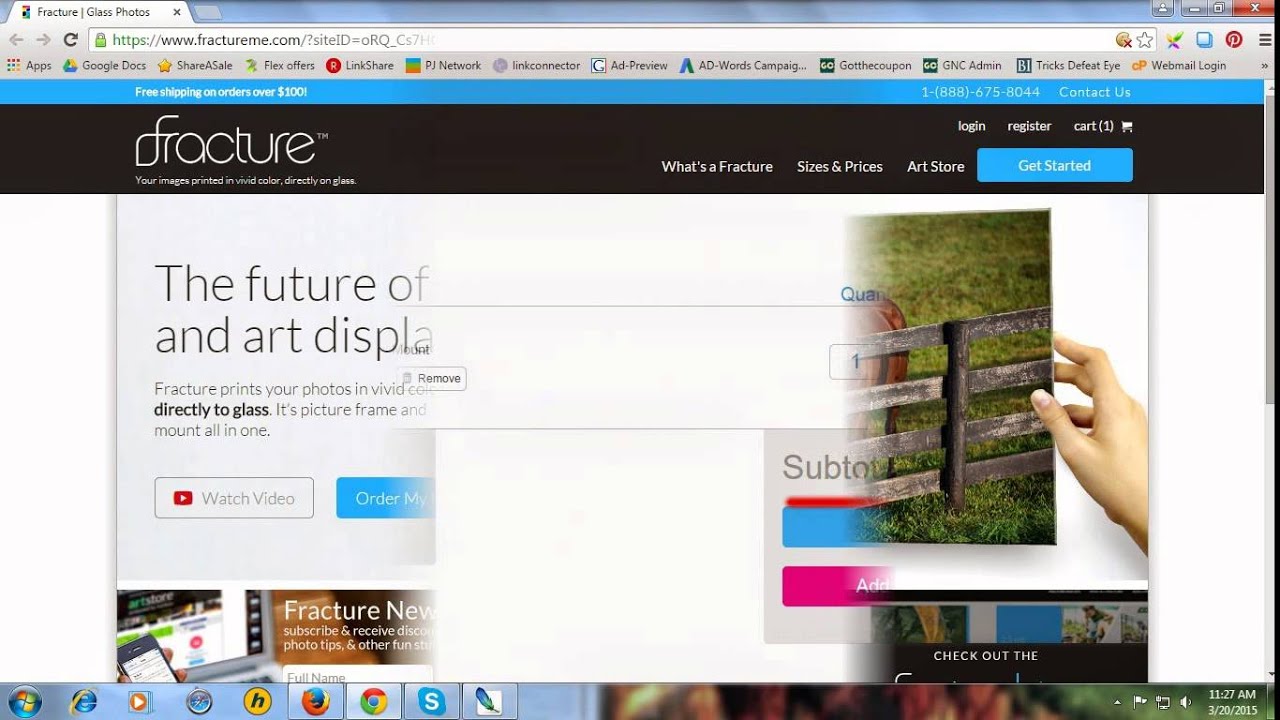Click the browser Forward arrow
Viewport: 1280px width, 720px height.
43,40
